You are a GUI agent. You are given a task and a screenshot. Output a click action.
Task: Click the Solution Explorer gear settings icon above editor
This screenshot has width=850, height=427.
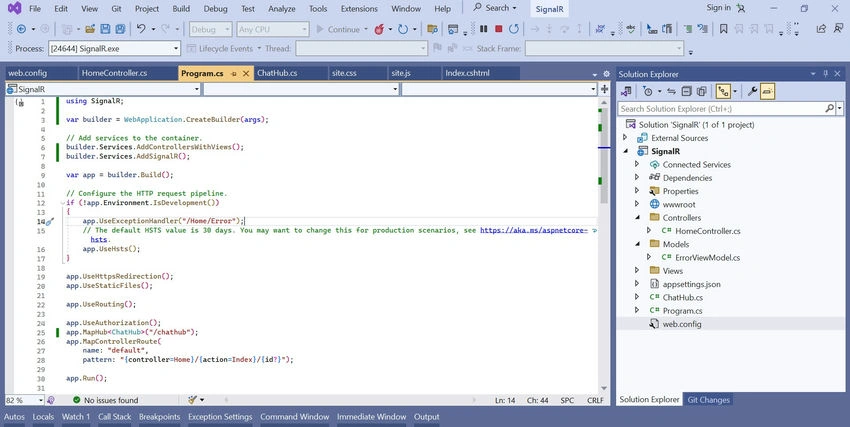(x=607, y=74)
